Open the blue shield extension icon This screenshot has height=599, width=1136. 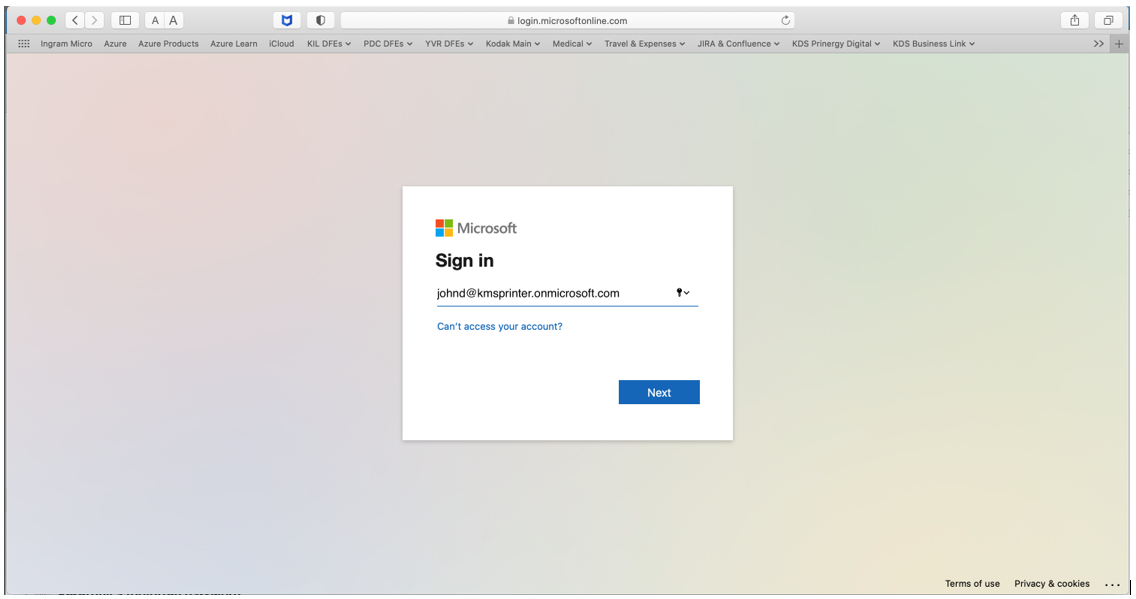click(x=287, y=20)
